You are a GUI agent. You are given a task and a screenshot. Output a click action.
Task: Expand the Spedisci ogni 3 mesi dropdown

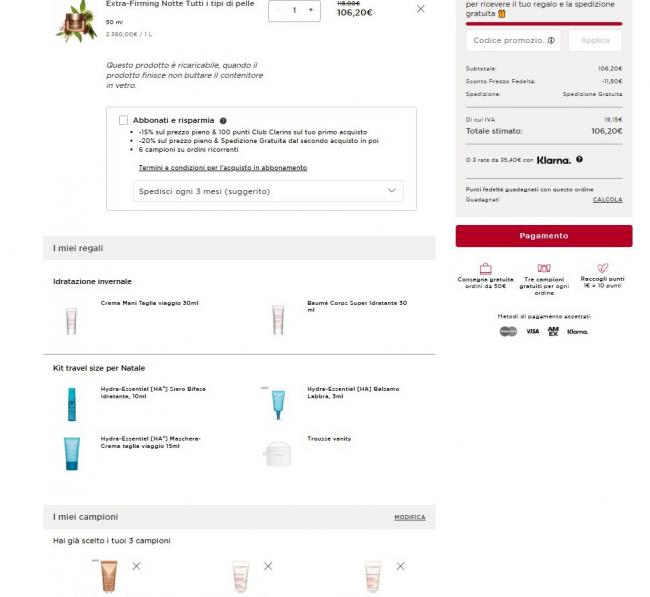[268, 191]
